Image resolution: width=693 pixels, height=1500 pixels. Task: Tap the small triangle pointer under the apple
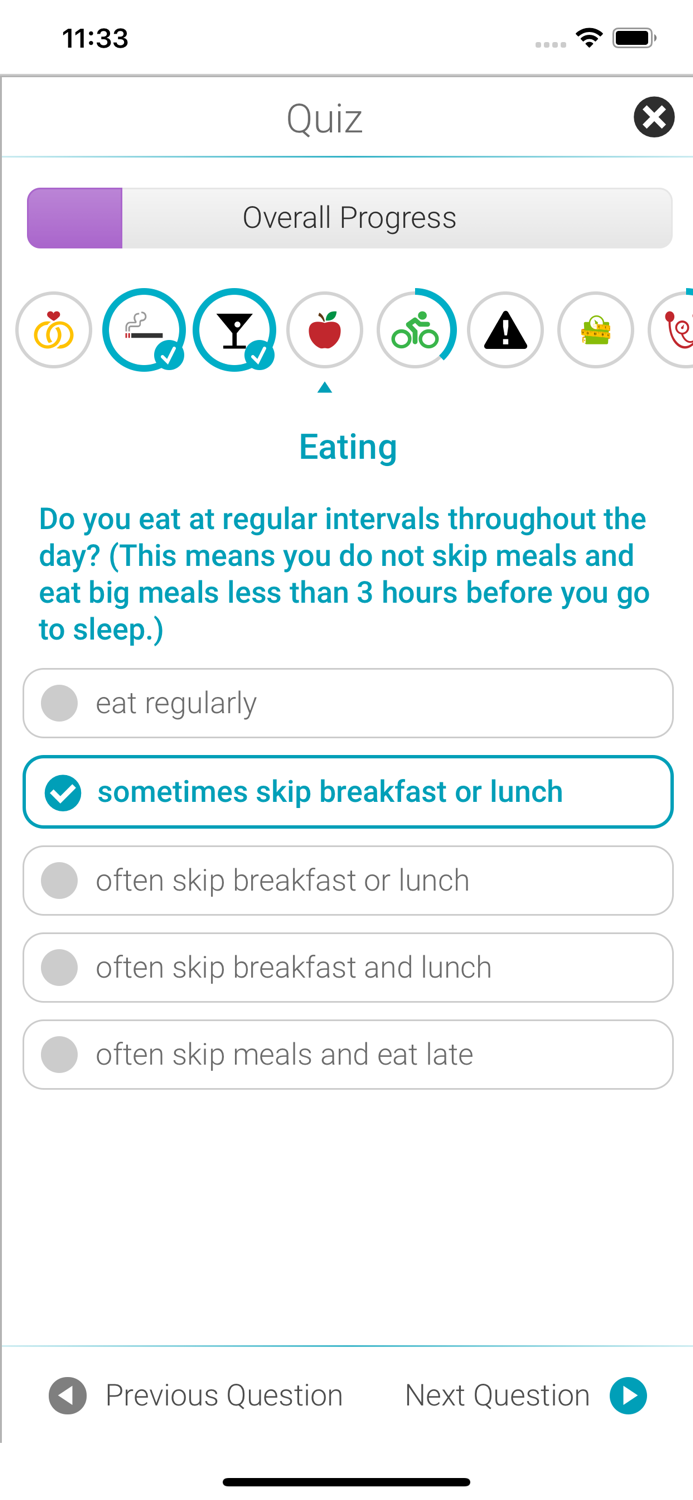(x=324, y=388)
